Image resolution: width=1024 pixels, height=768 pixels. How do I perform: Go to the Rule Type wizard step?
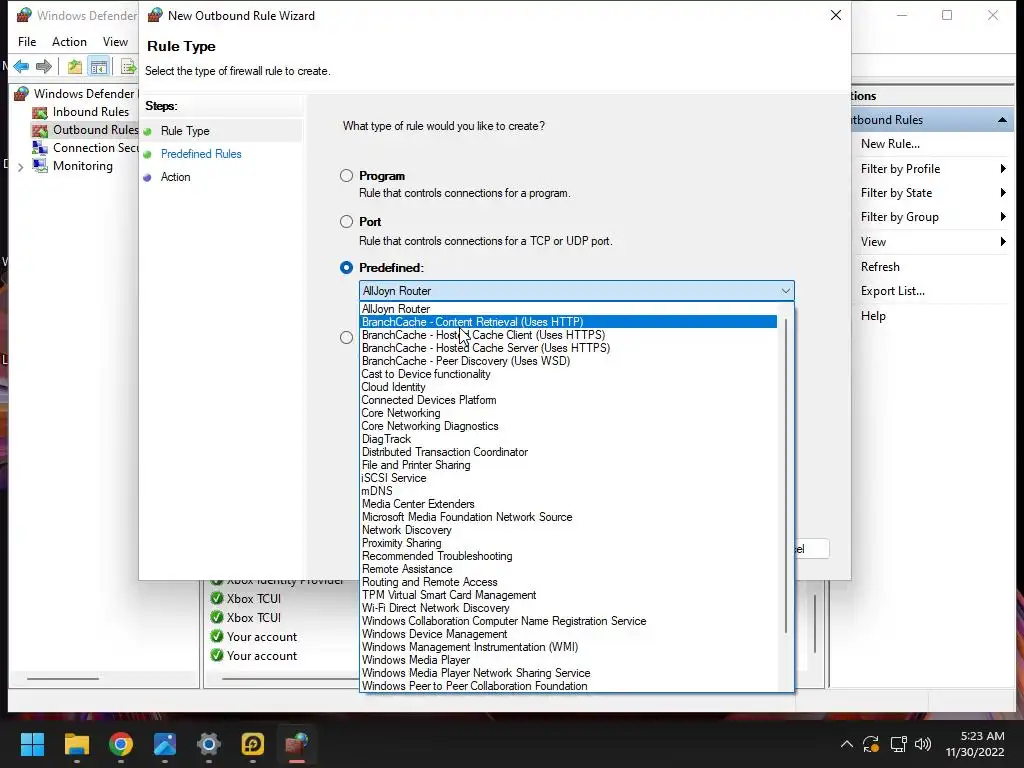click(x=185, y=131)
